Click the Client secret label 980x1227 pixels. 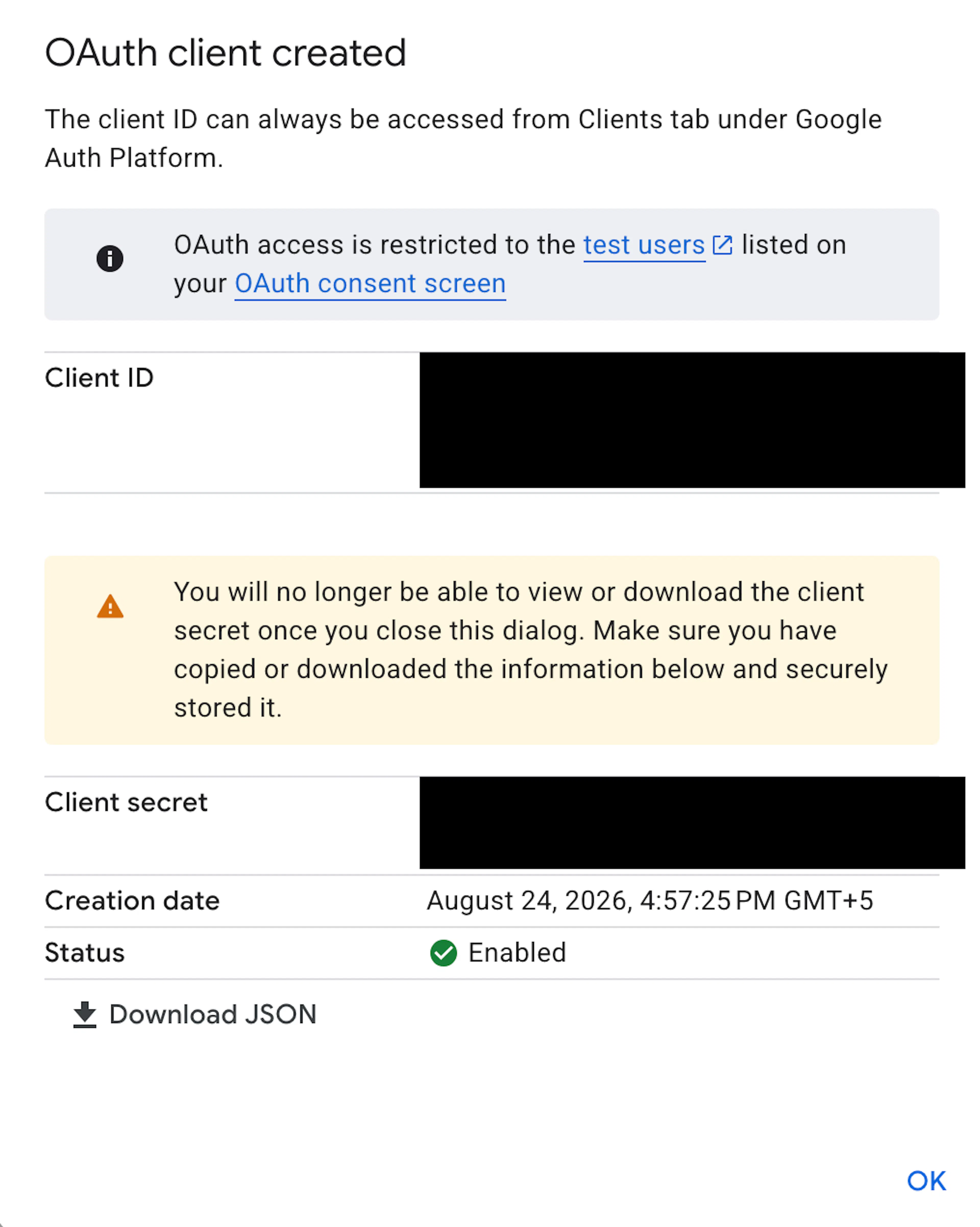(x=126, y=802)
